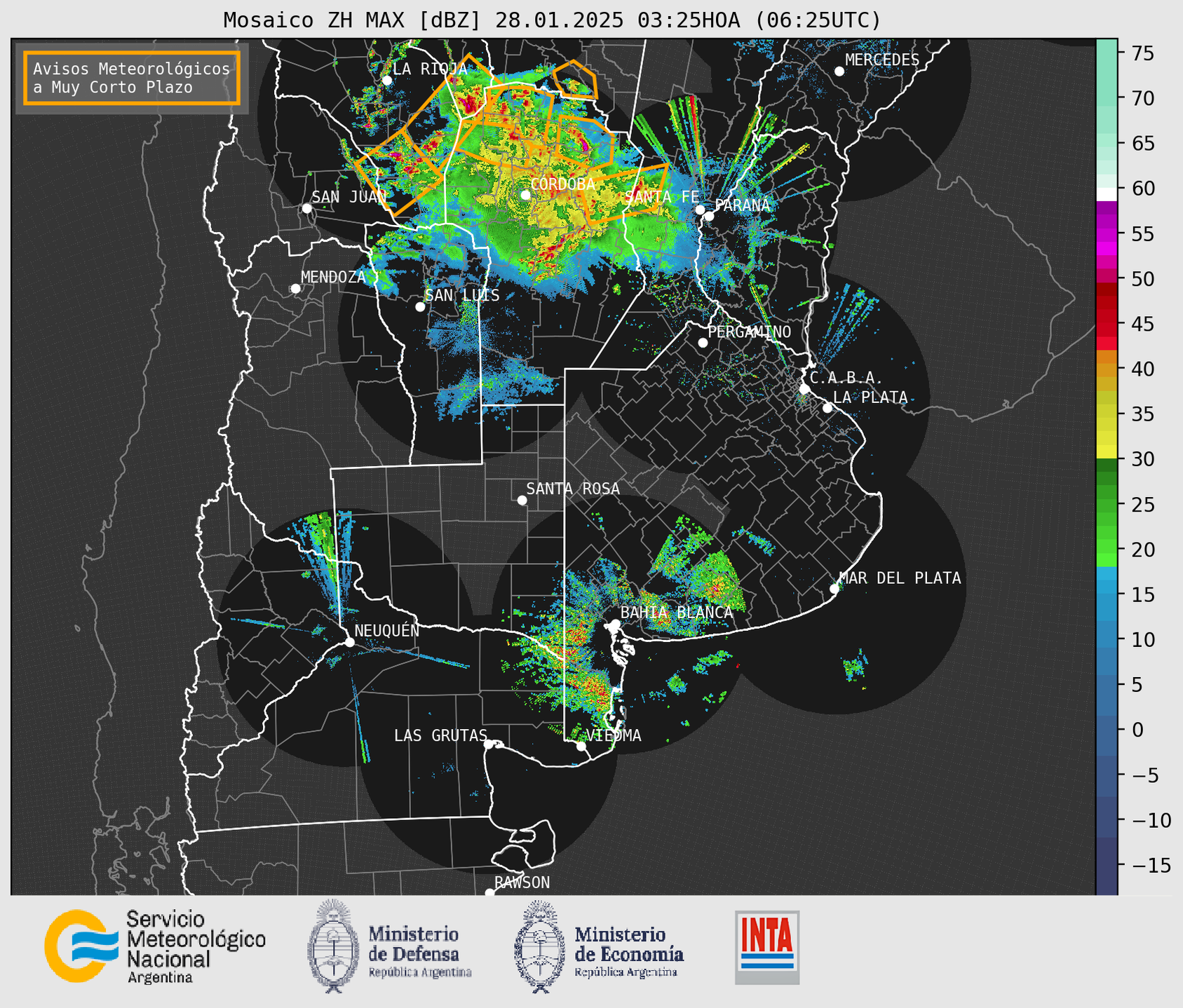Click the República Argentina text under Ministerio de Defensa
Viewport: 1183px width, 1008px height.
[420, 973]
